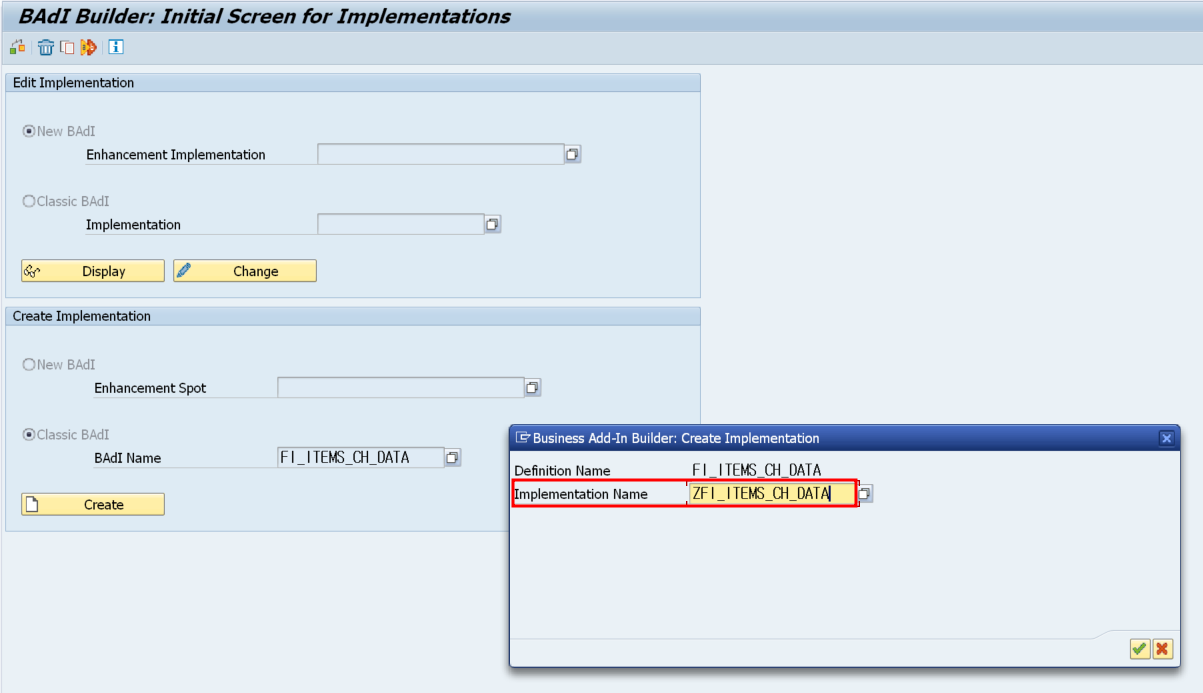The image size is (1203, 693).
Task: Click the Change button
Action: pyautogui.click(x=245, y=271)
